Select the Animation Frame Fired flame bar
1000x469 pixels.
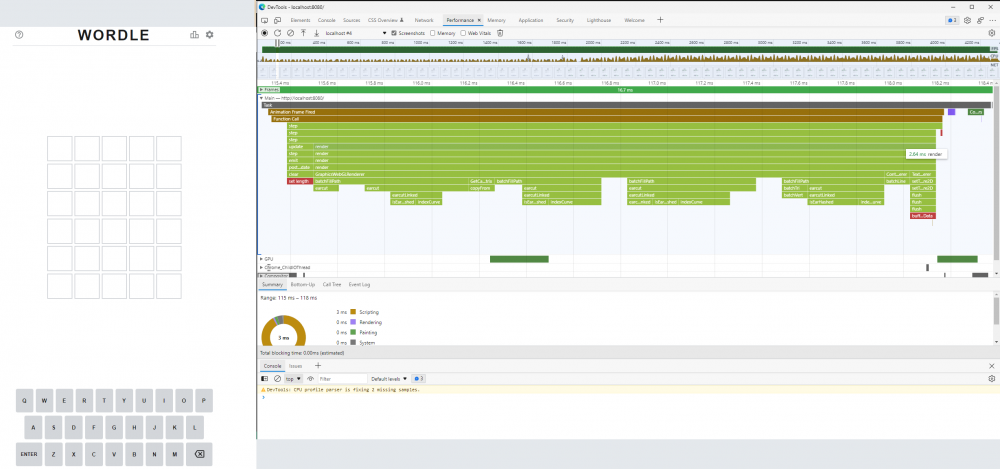pyautogui.click(x=605, y=112)
